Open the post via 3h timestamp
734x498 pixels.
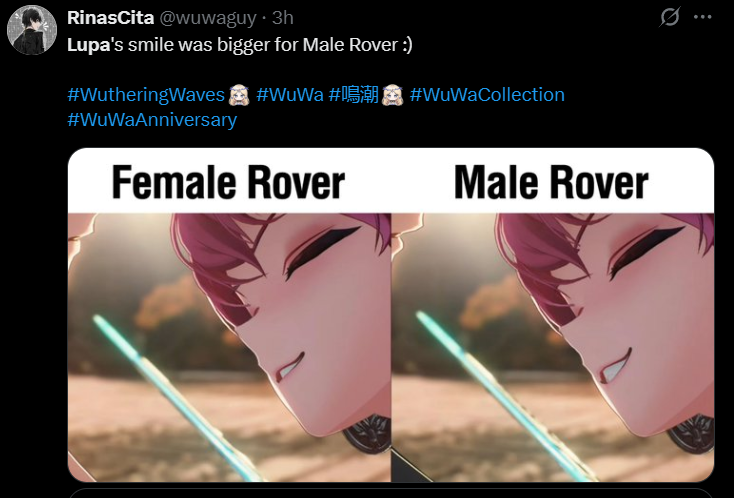pyautogui.click(x=283, y=18)
